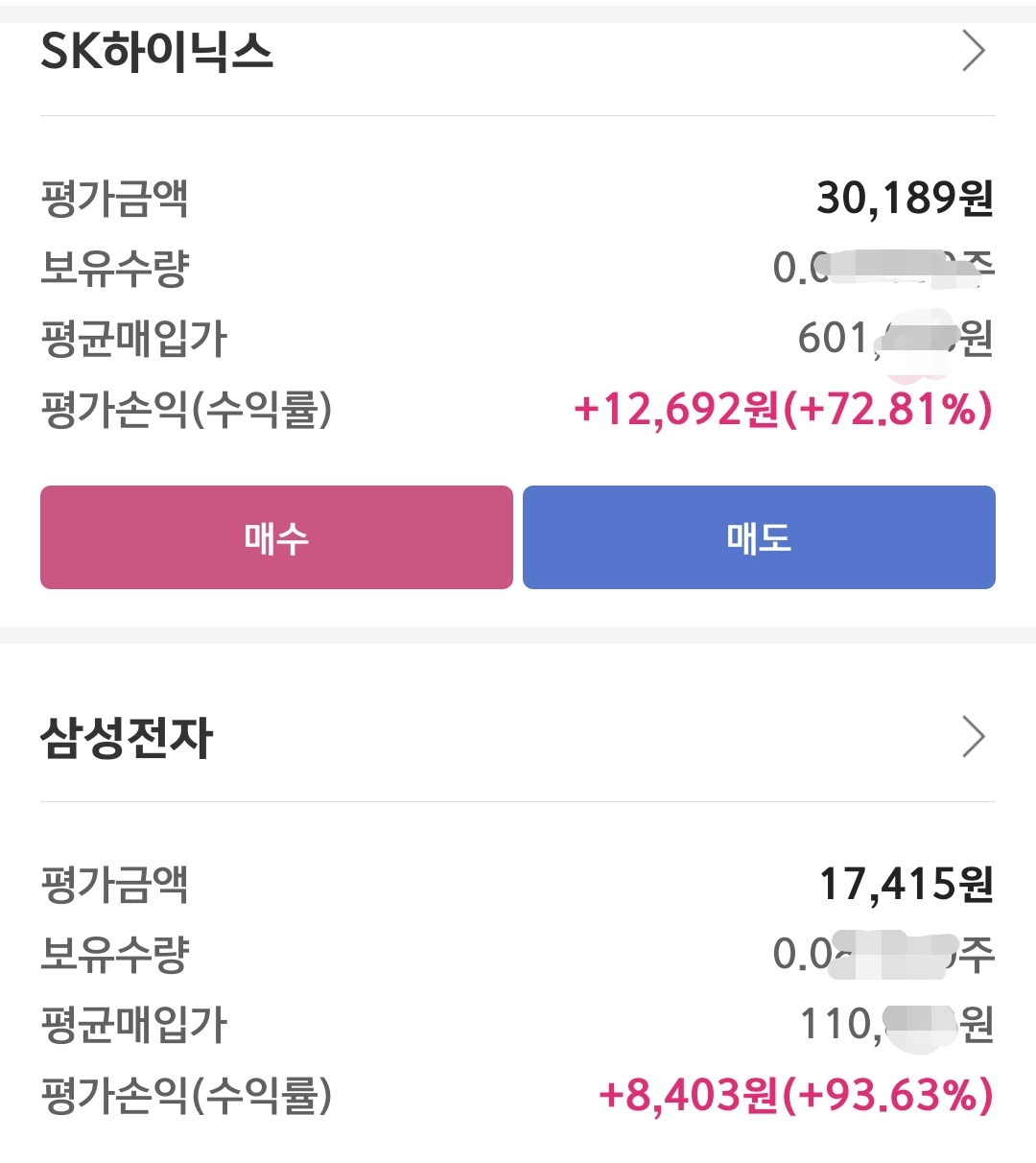Click the 평가손익(수익률) label under SK하이닉스

pos(186,410)
